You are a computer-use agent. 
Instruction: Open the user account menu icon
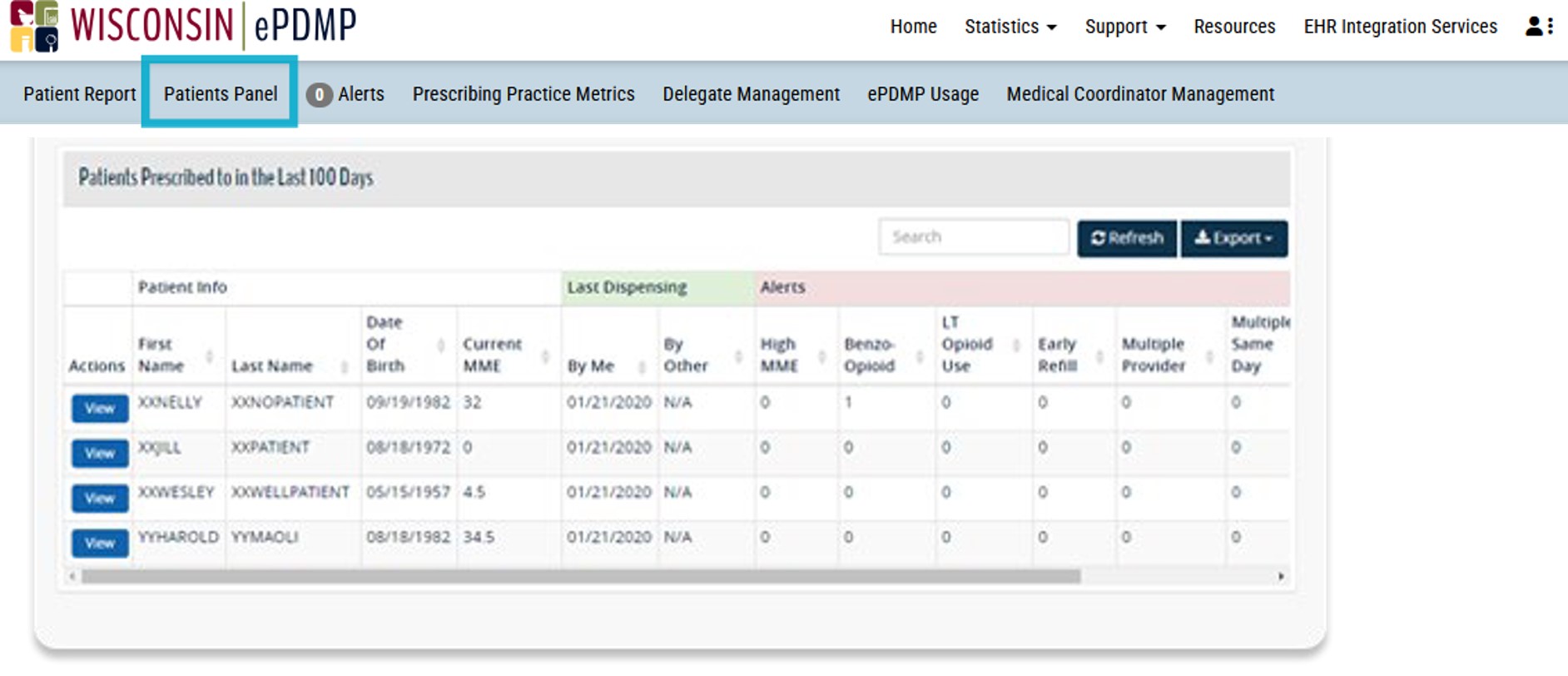pos(1539,27)
